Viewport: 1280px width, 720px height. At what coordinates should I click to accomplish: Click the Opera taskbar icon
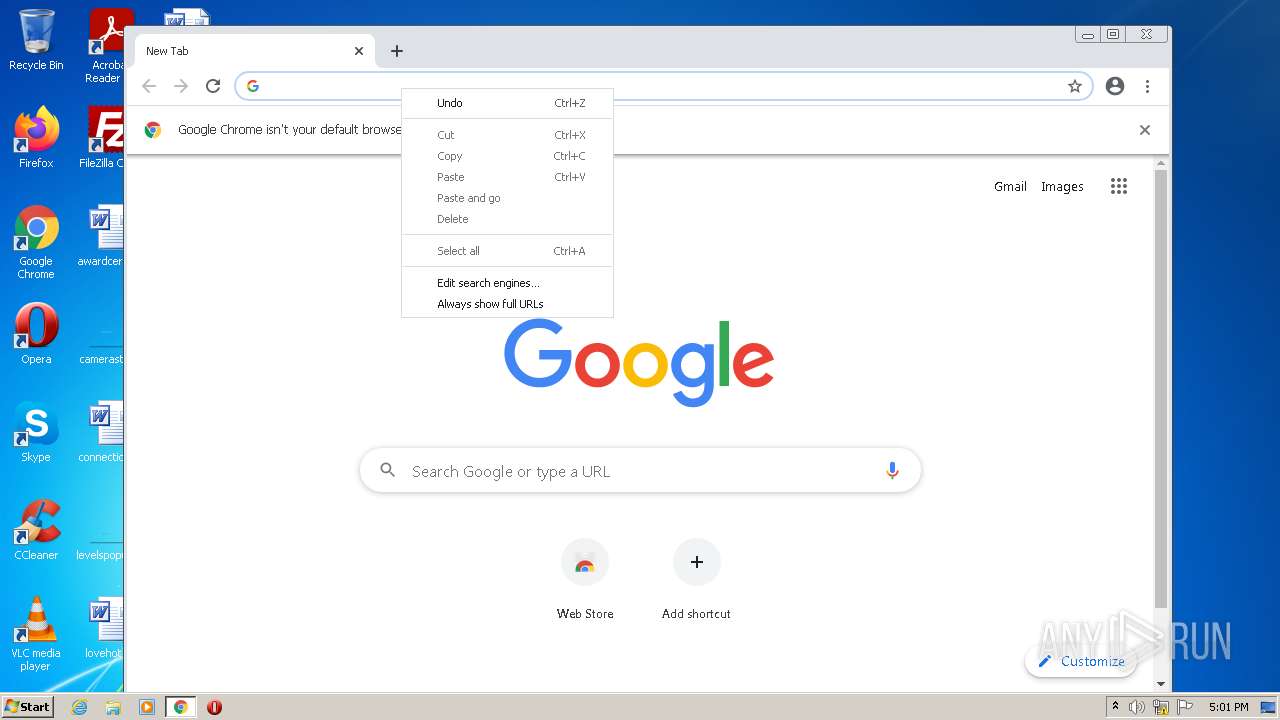click(x=214, y=707)
